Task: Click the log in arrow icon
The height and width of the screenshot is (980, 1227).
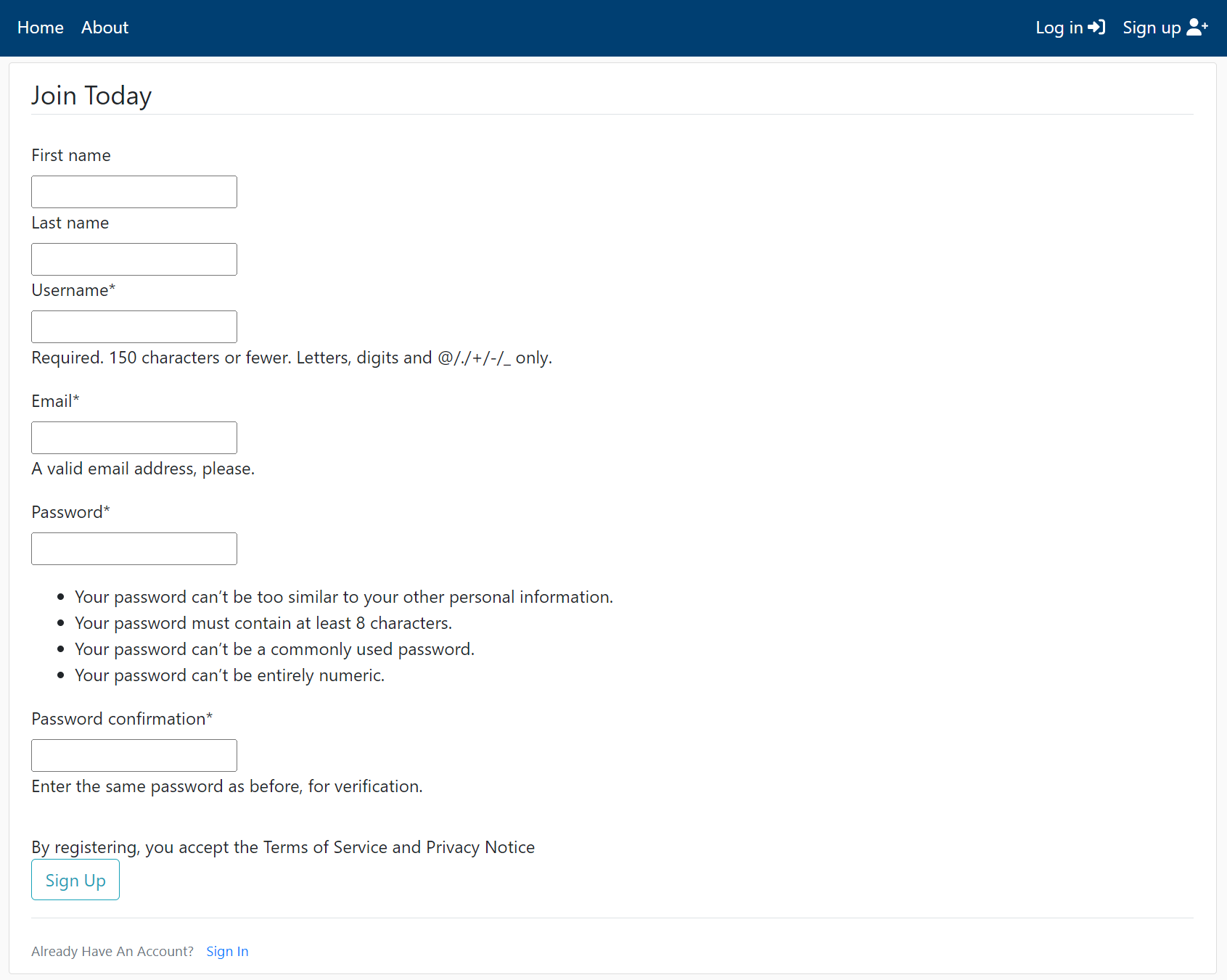Action: (x=1096, y=28)
